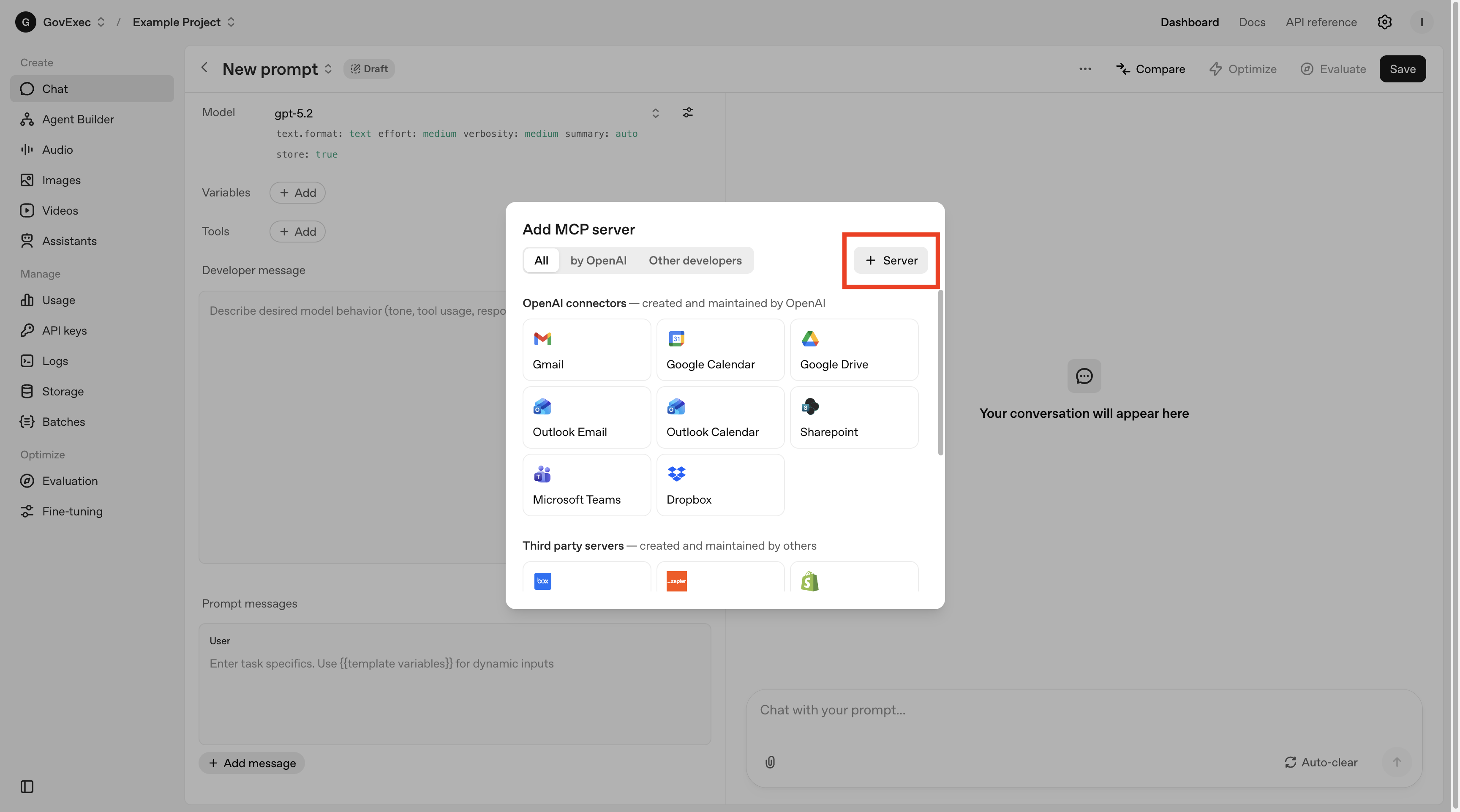Open model settings sliders icon

click(687, 113)
